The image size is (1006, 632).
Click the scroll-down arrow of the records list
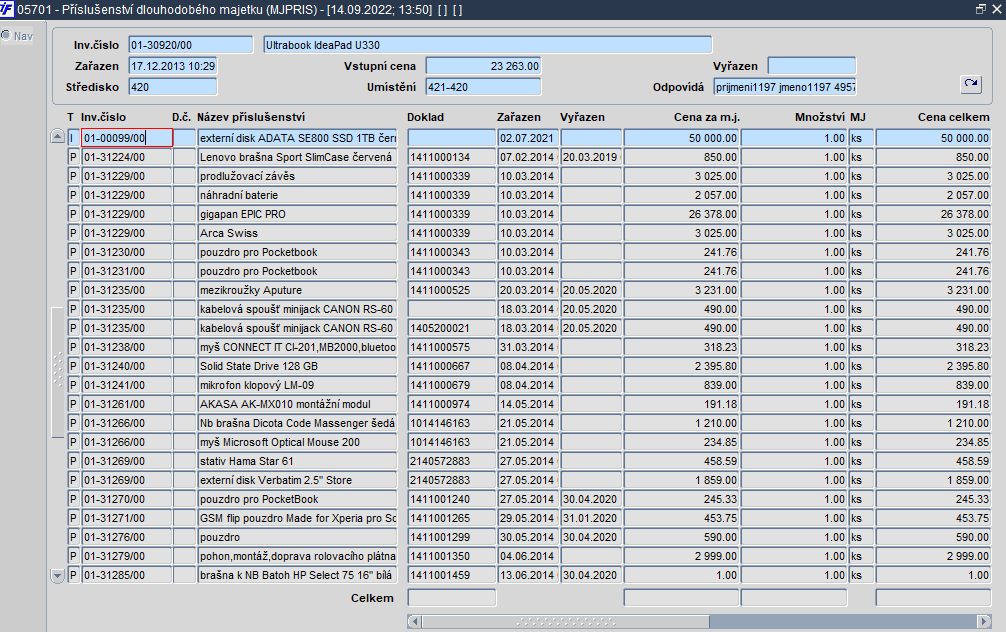coord(57,576)
